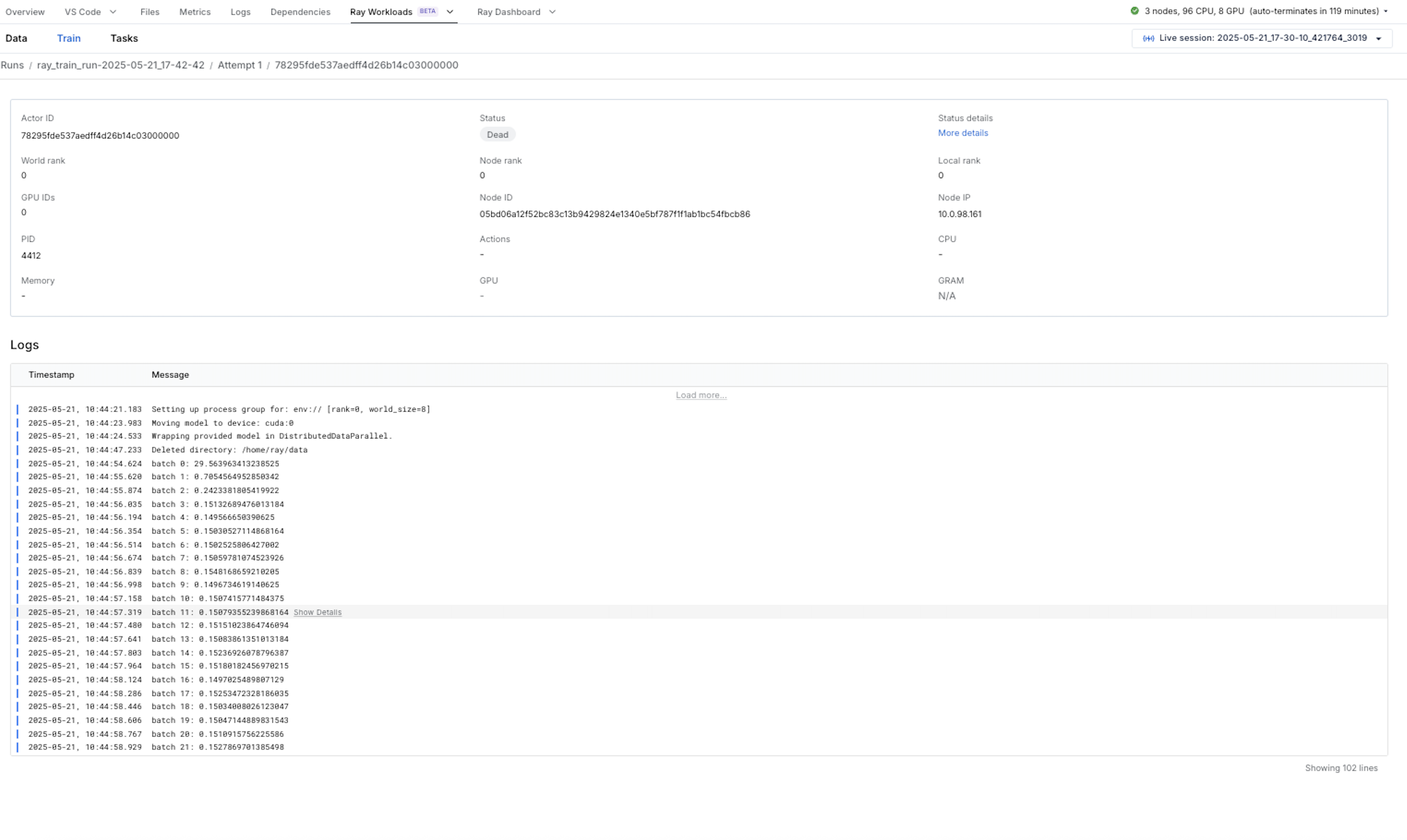Go to Attempt 1 breadcrumb

pyautogui.click(x=240, y=65)
